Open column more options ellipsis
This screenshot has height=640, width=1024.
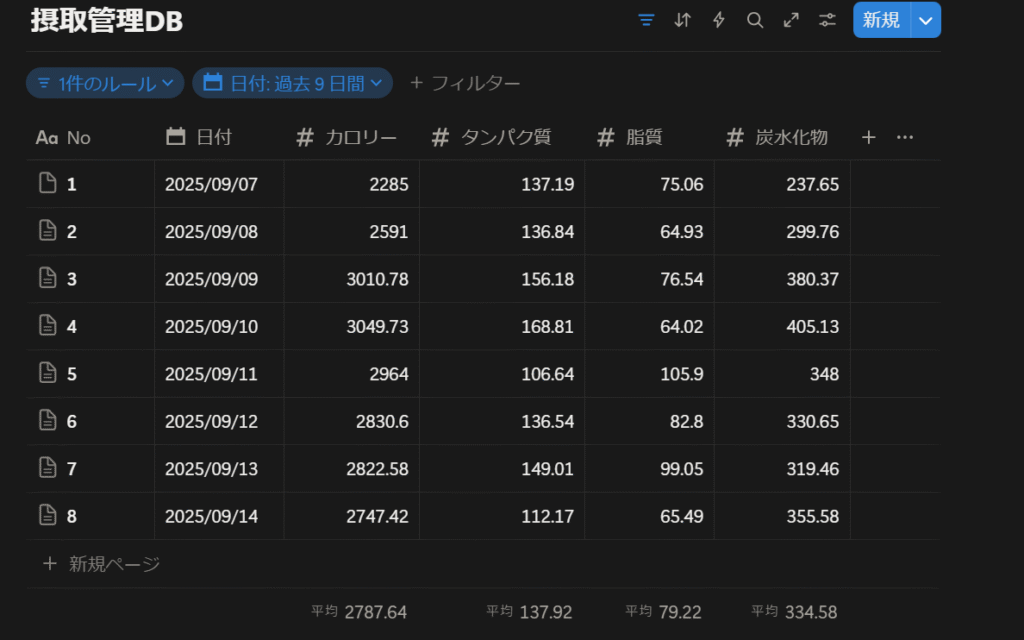pos(905,137)
